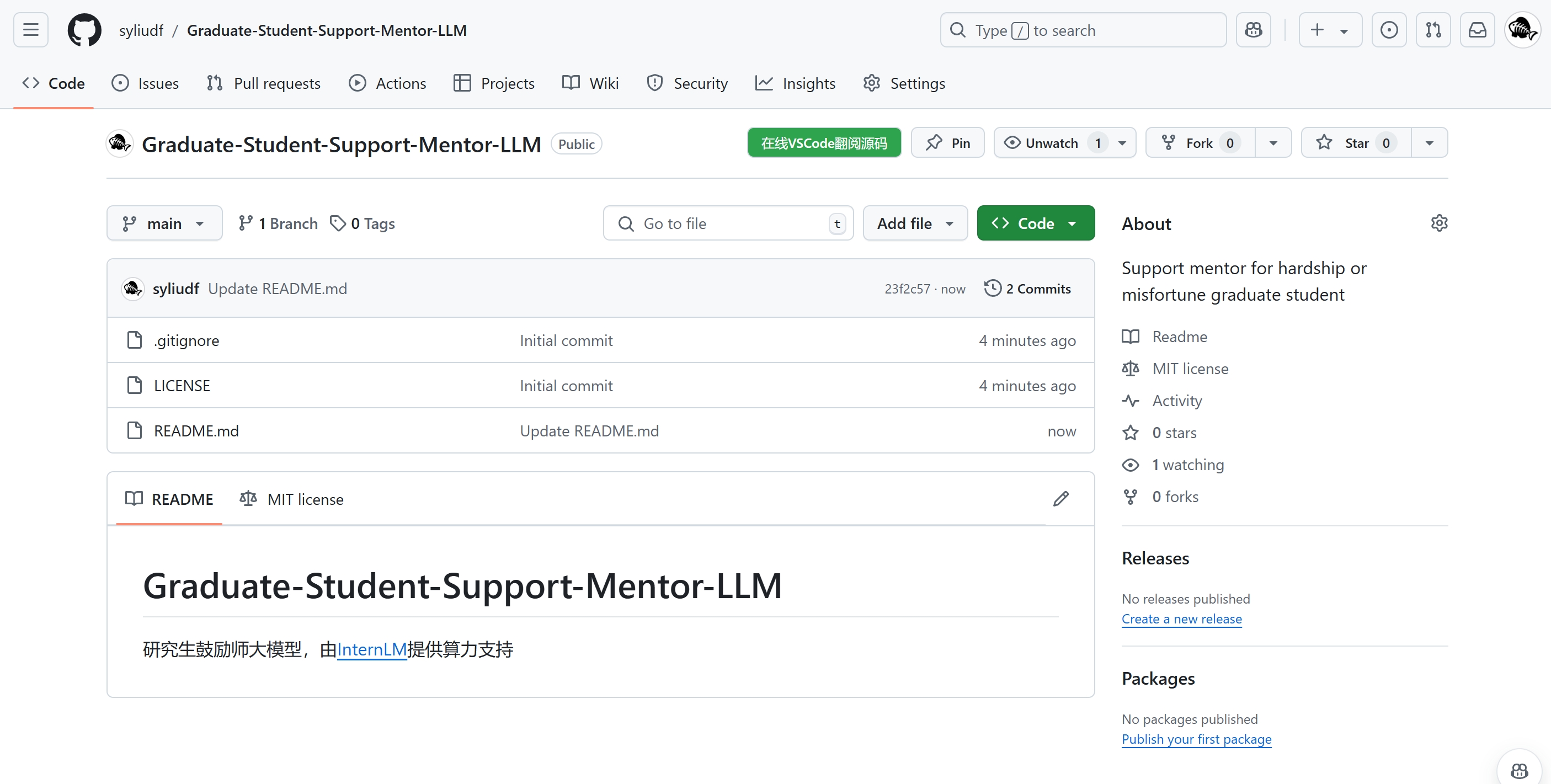This screenshot has height=784, width=1551.
Task: Pin this repository
Action: tap(948, 143)
